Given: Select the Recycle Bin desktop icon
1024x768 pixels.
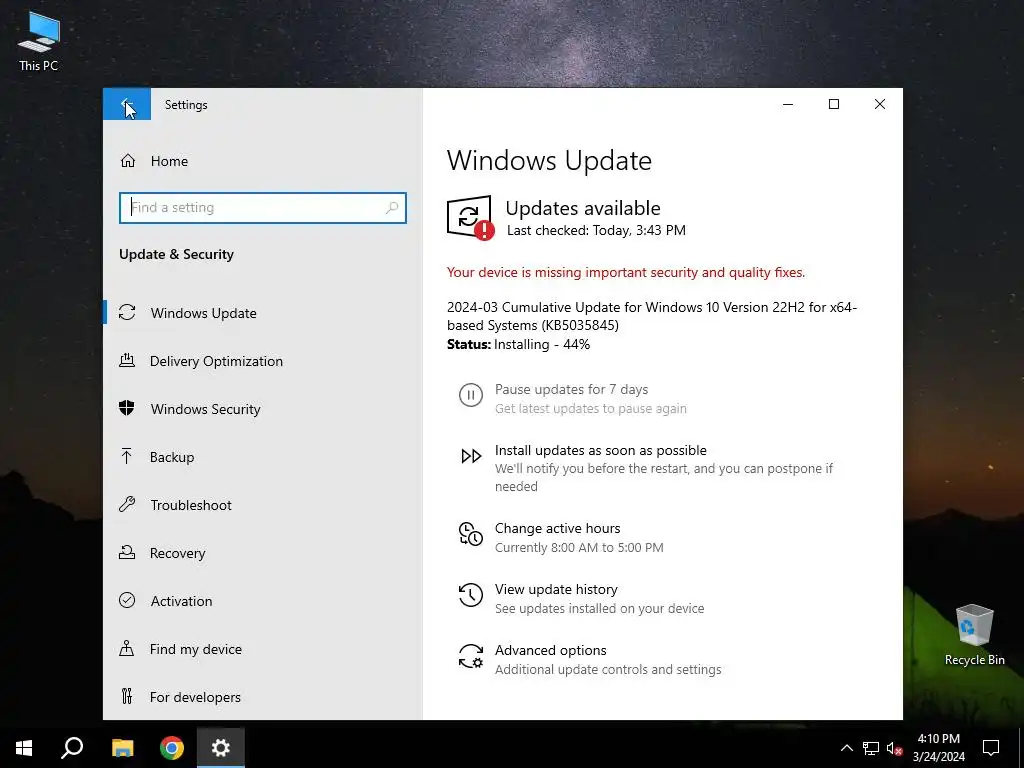Looking at the screenshot, I should click(974, 635).
